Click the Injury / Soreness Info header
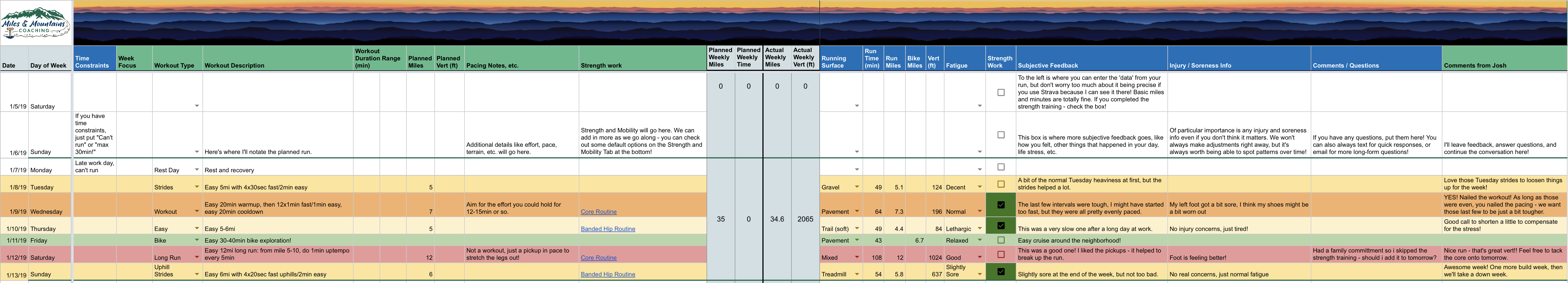Screen dimensions: 1568x283 [1239, 58]
